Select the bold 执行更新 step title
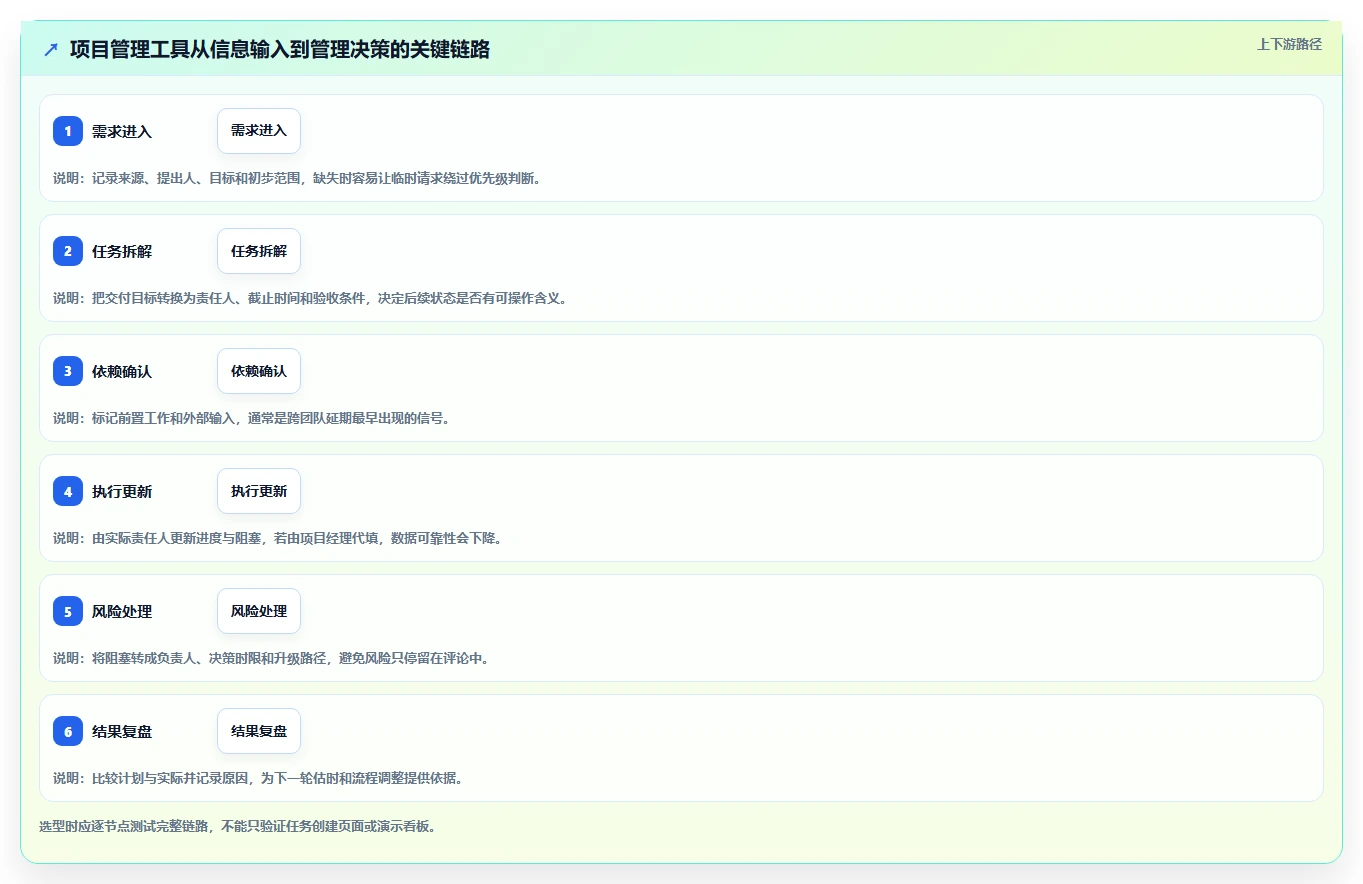 tap(122, 491)
